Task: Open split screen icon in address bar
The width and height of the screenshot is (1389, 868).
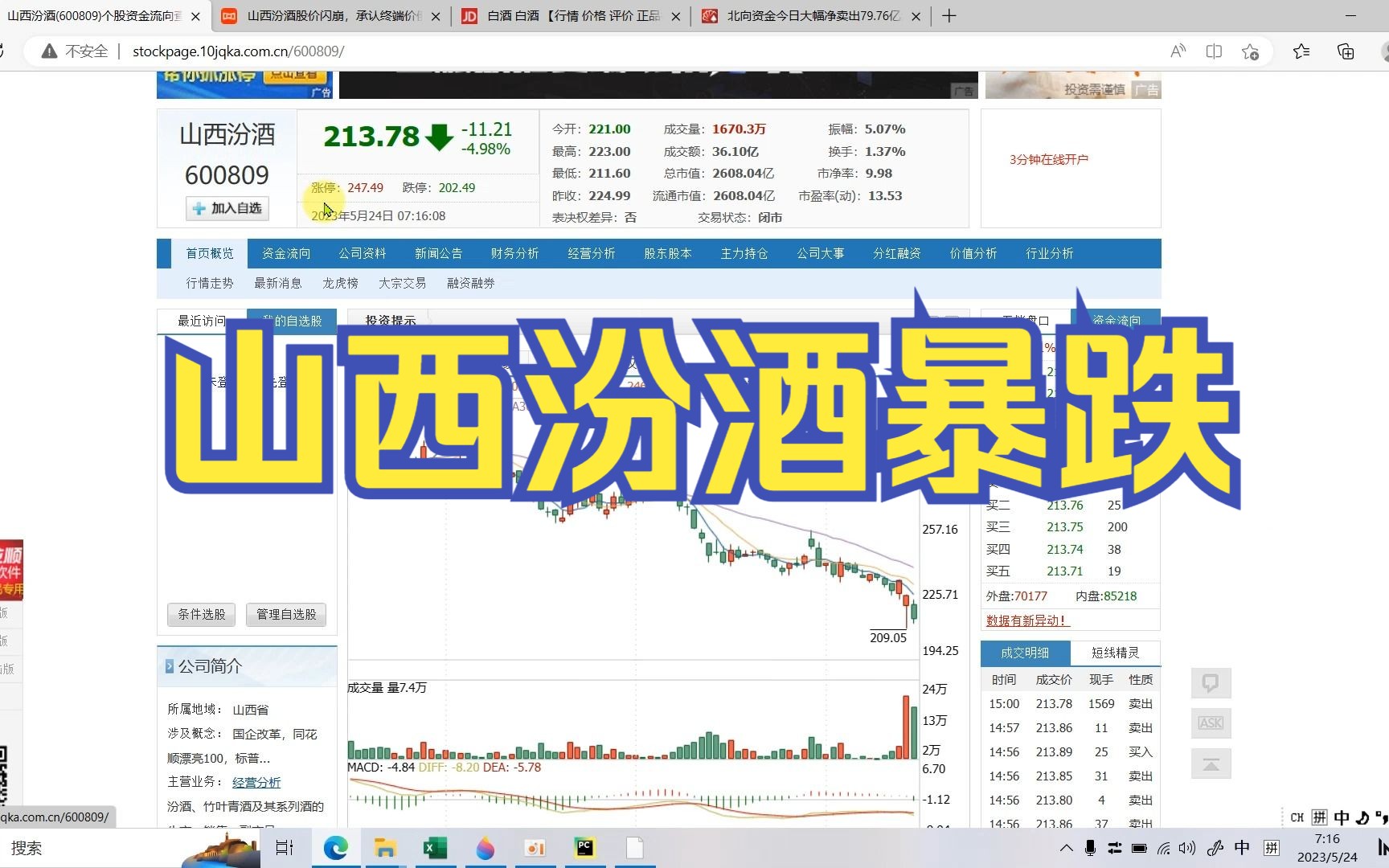Action: click(1214, 51)
